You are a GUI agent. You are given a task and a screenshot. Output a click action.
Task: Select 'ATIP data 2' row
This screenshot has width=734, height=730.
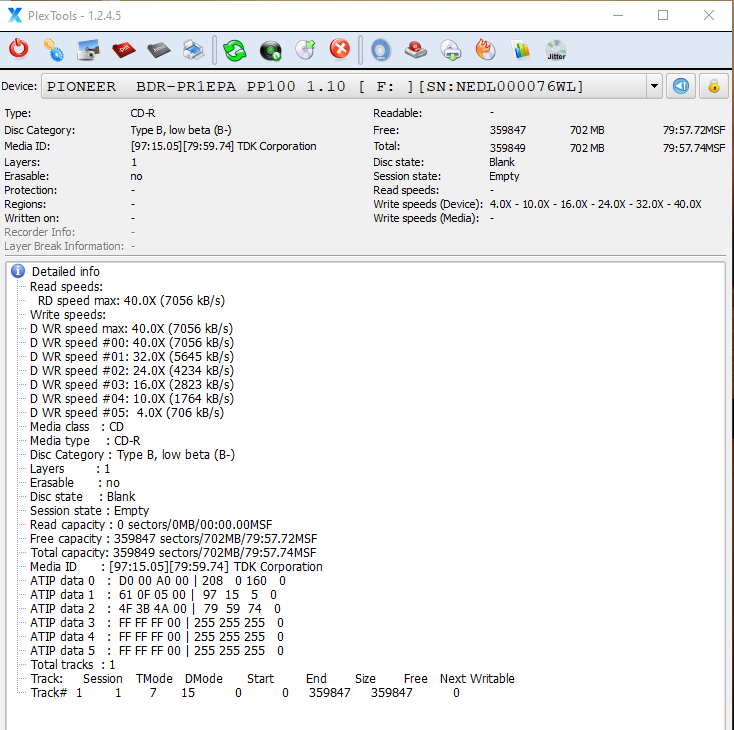(155, 609)
